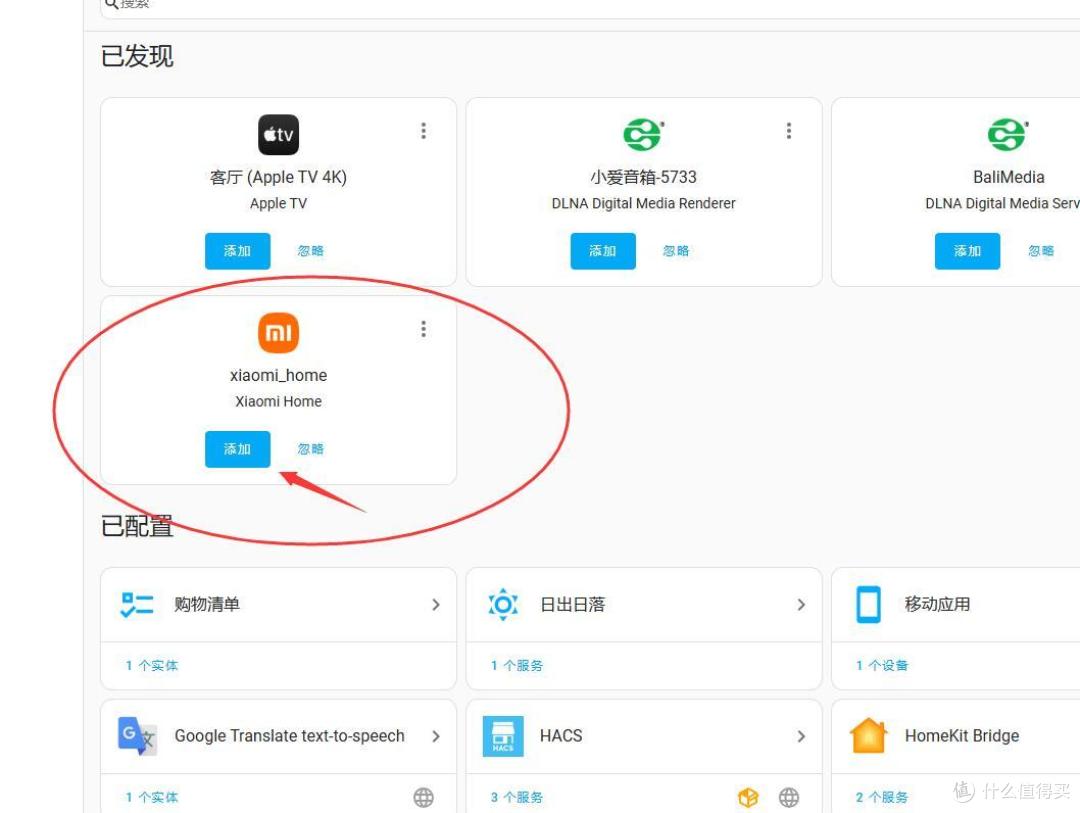Click the HomeKit Bridge house icon
This screenshot has width=1080, height=813.
(x=868, y=736)
